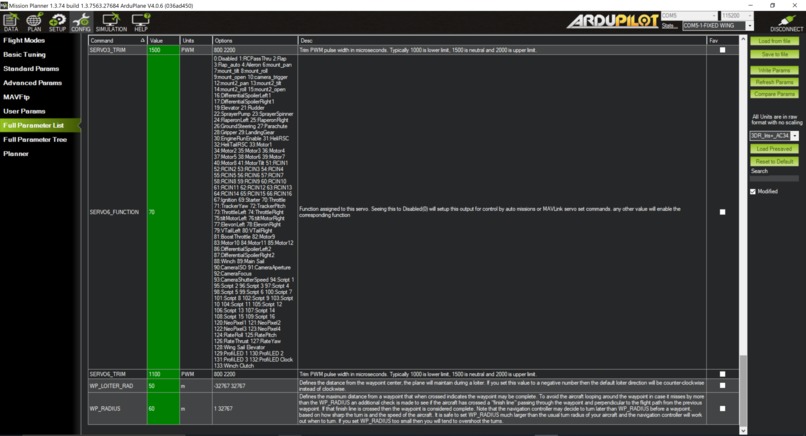The height and width of the screenshot is (436, 806).
Task: Sort by the Command column header
Action: (118, 40)
